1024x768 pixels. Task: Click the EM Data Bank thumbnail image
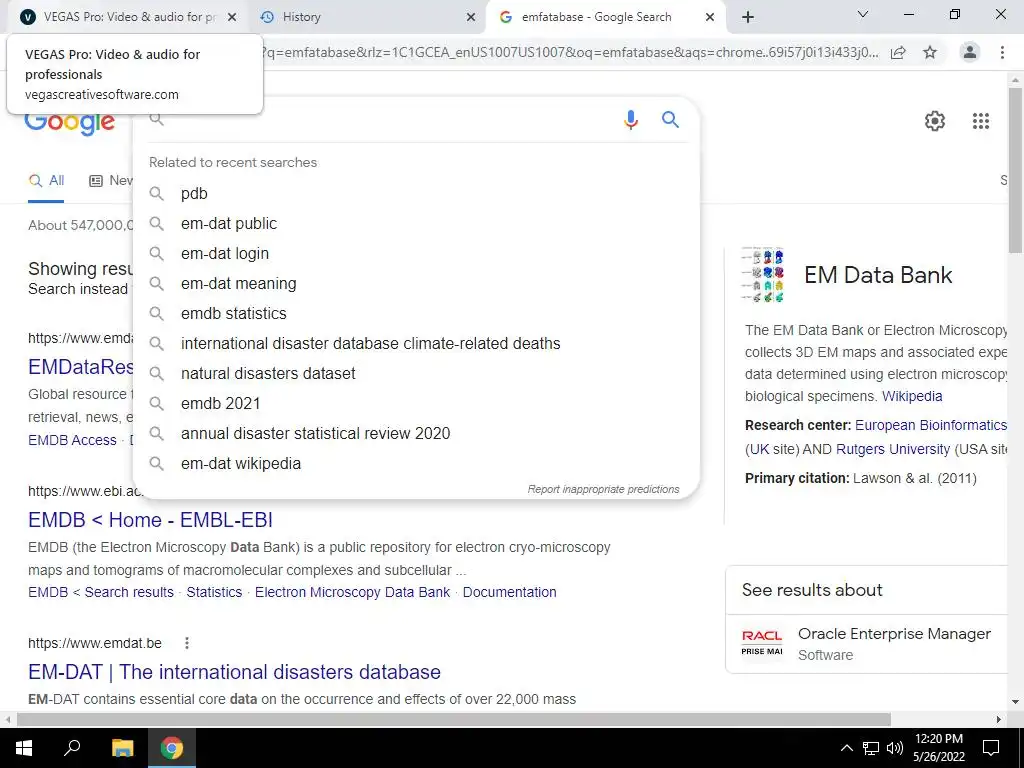coord(763,275)
